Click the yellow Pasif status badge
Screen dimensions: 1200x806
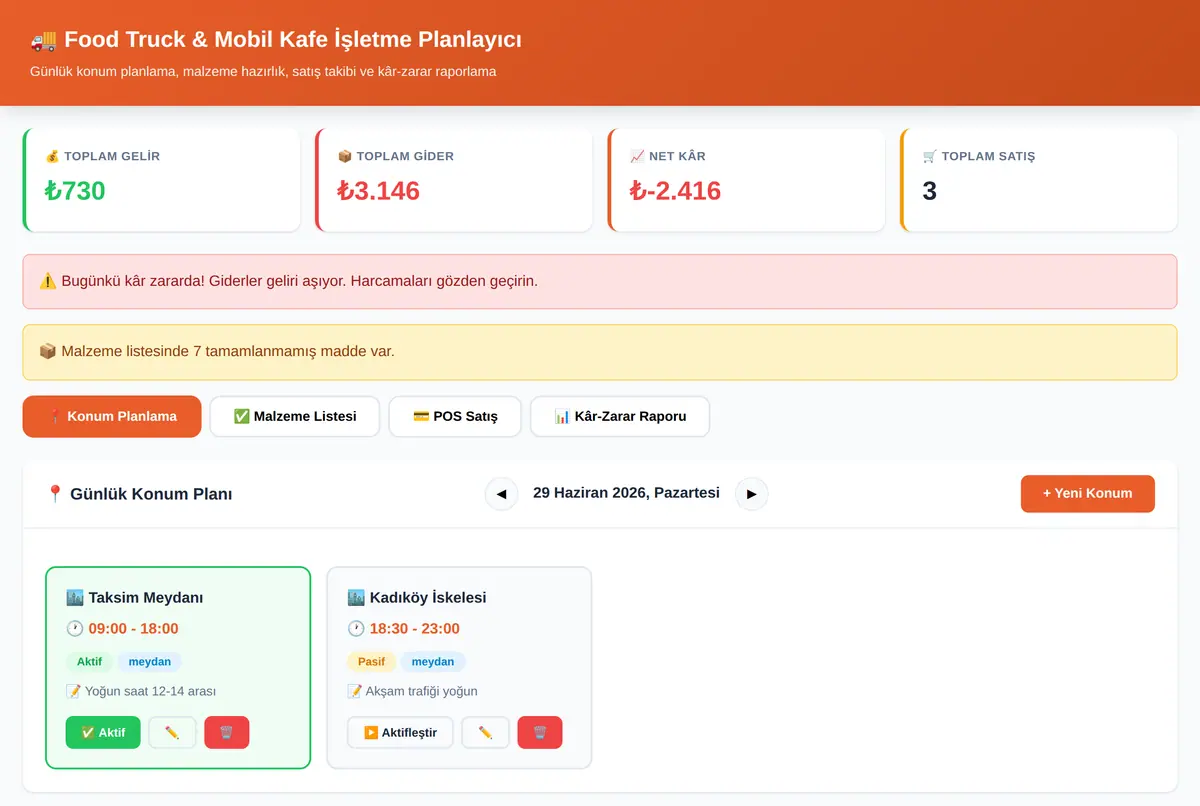(372, 662)
